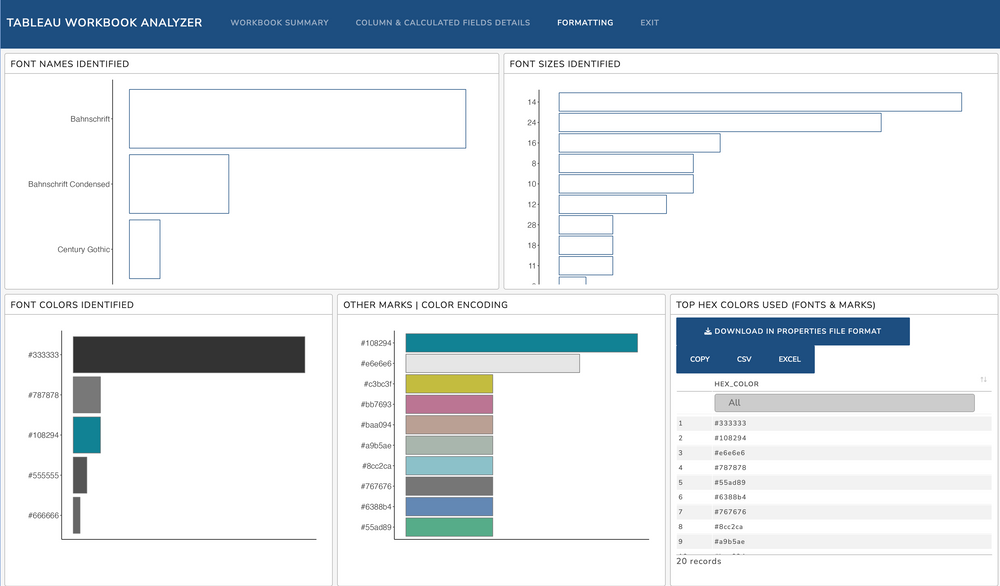Viewport: 1000px width, 586px height.
Task: Click the #767676 marks color bar
Action: (450, 486)
